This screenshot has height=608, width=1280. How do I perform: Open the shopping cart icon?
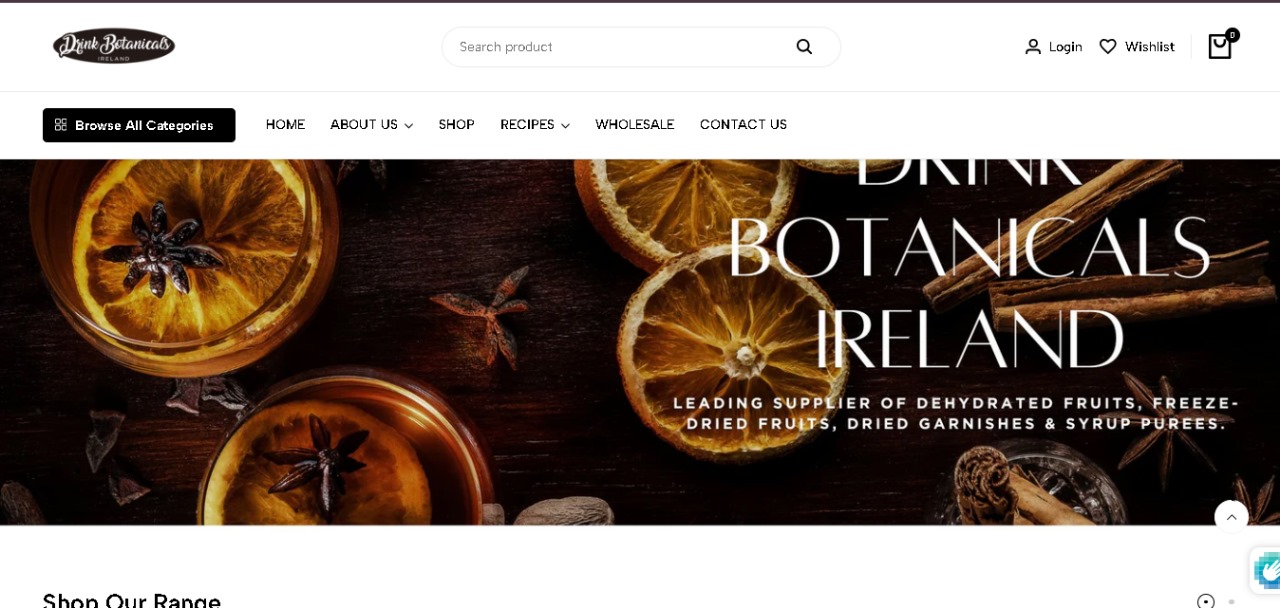[x=1219, y=47]
